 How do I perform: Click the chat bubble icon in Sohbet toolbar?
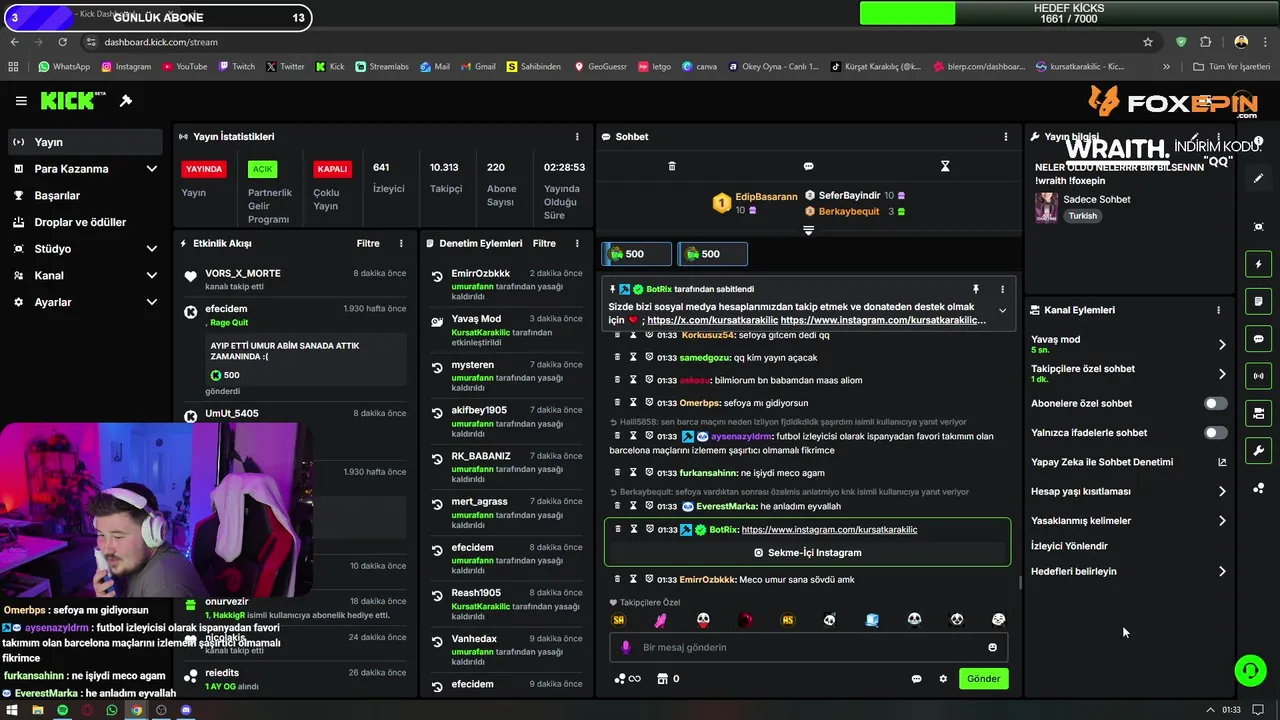808,166
